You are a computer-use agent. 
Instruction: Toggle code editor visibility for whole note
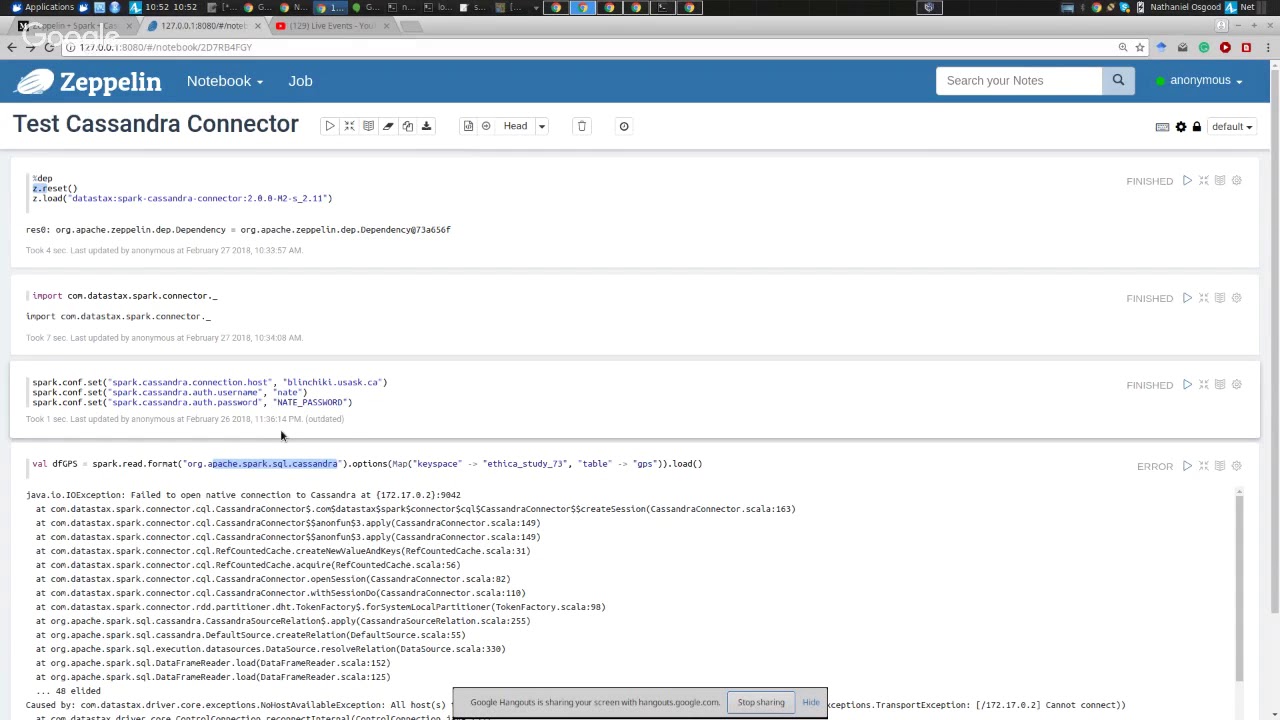tap(349, 126)
